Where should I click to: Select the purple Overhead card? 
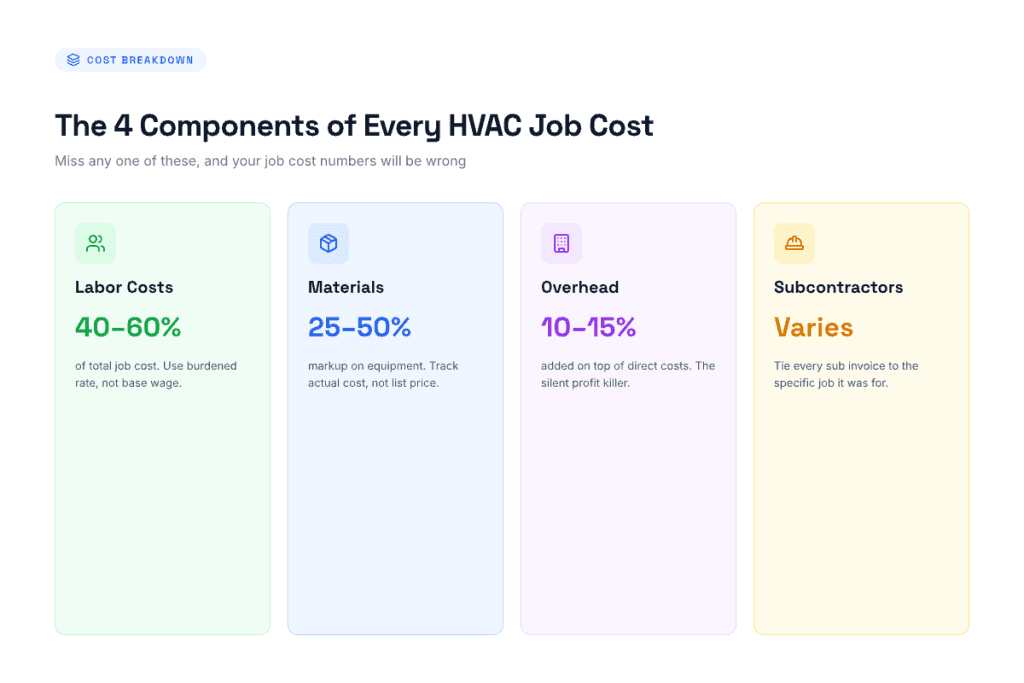point(628,500)
